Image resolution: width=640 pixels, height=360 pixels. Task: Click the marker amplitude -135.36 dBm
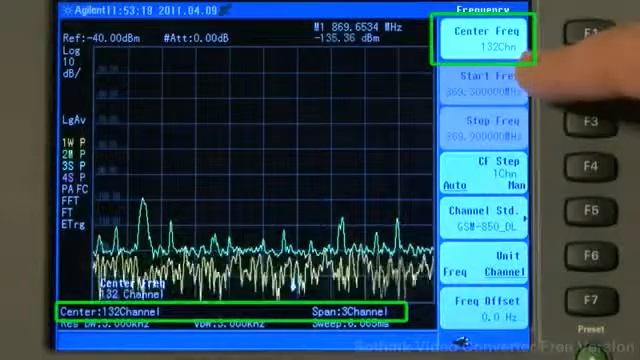(x=347, y=38)
